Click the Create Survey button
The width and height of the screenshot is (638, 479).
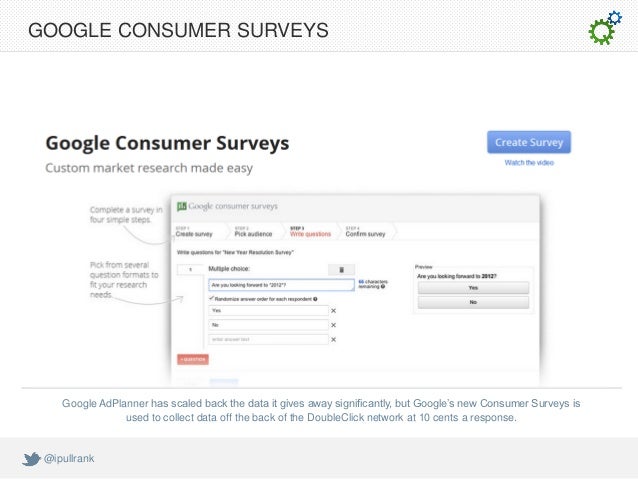coord(529,142)
